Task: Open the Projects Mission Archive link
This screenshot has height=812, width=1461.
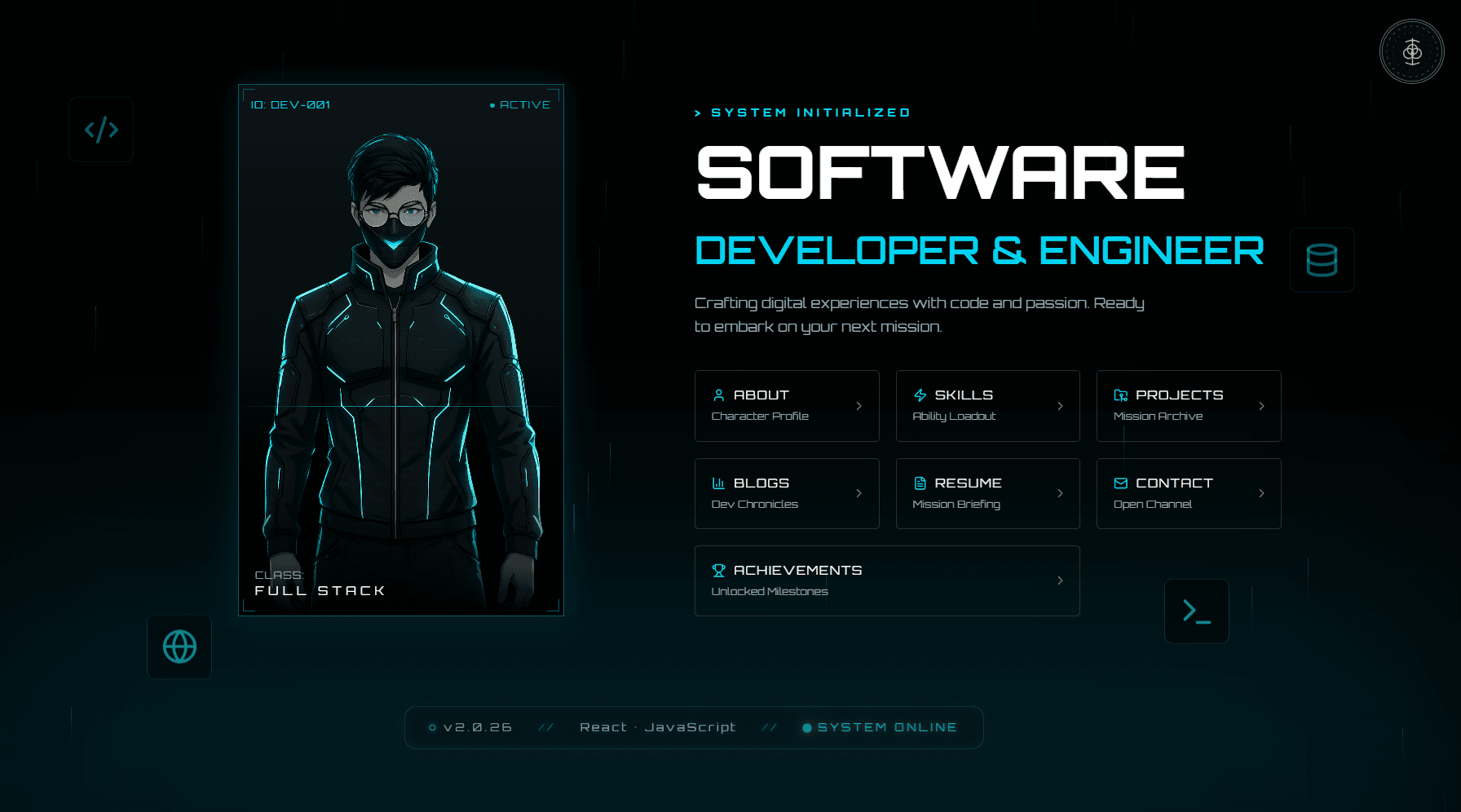Action: (1189, 406)
